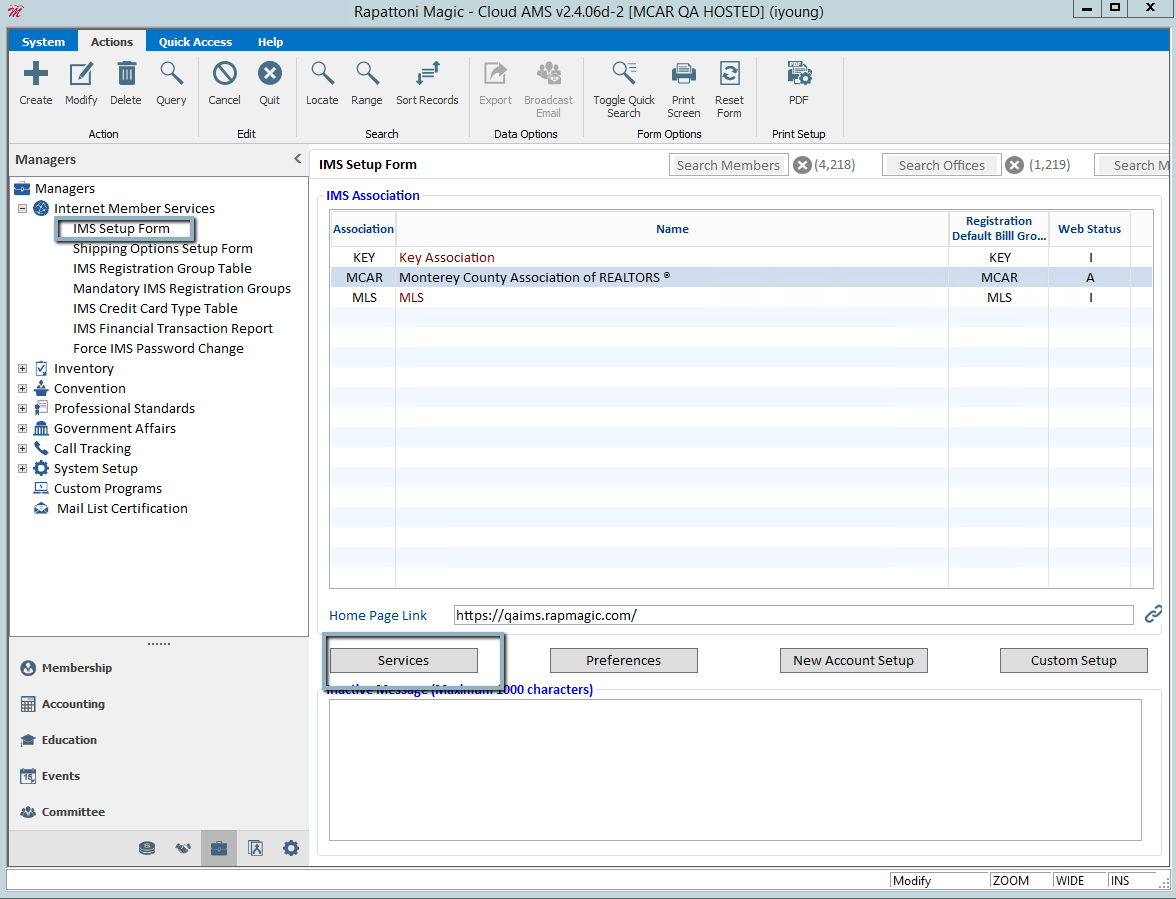The width and height of the screenshot is (1176, 899).
Task: Open the System ribbon tab
Action: pos(44,42)
